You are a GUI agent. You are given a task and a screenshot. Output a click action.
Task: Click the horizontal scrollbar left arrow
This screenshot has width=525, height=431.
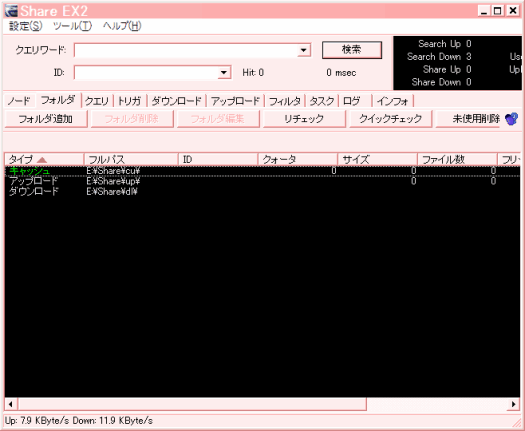coord(11,404)
